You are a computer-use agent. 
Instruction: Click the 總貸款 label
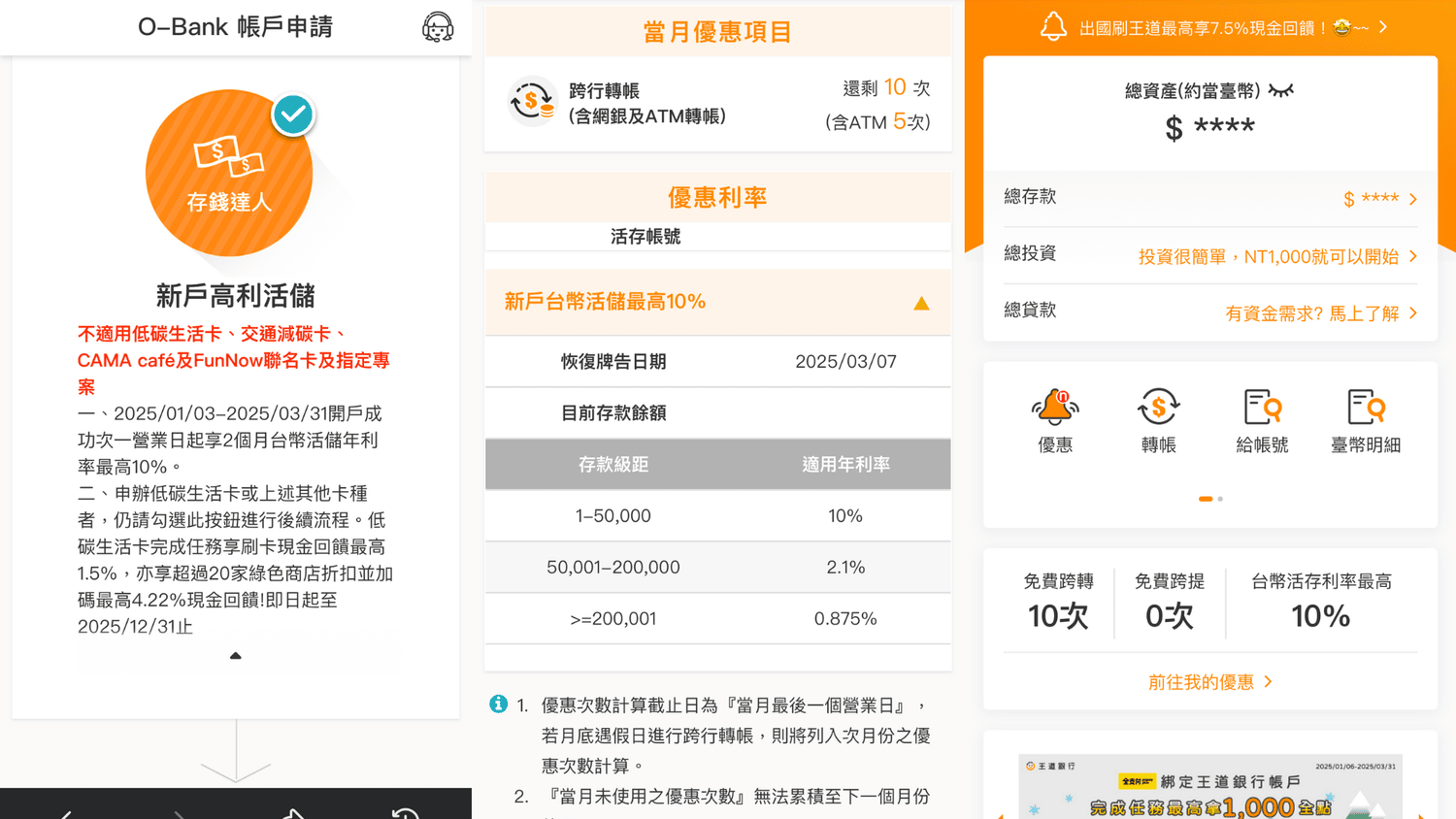(1030, 310)
